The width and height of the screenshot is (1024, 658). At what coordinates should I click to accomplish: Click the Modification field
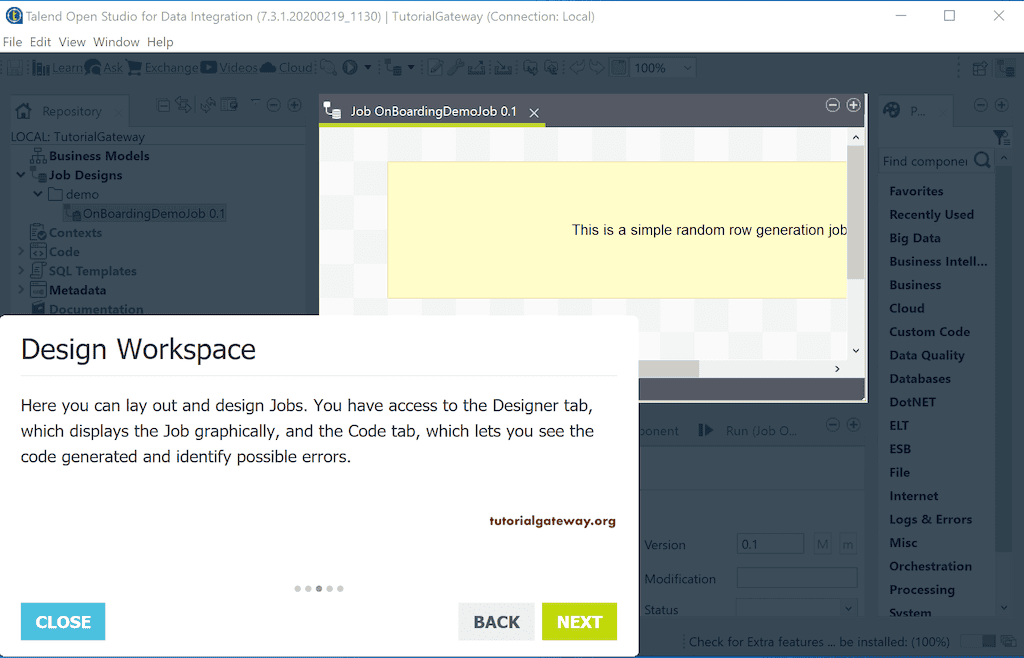tap(797, 578)
